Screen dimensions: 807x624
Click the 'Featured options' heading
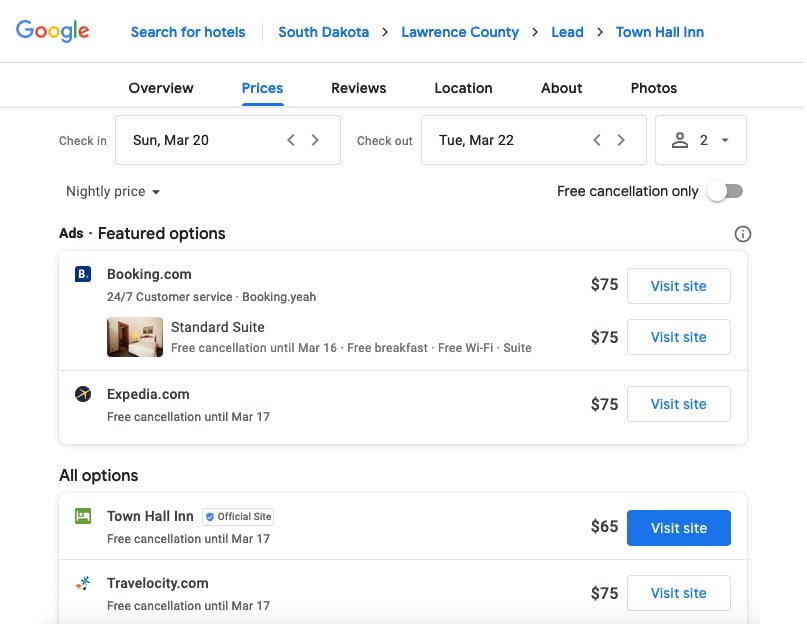[x=162, y=233]
